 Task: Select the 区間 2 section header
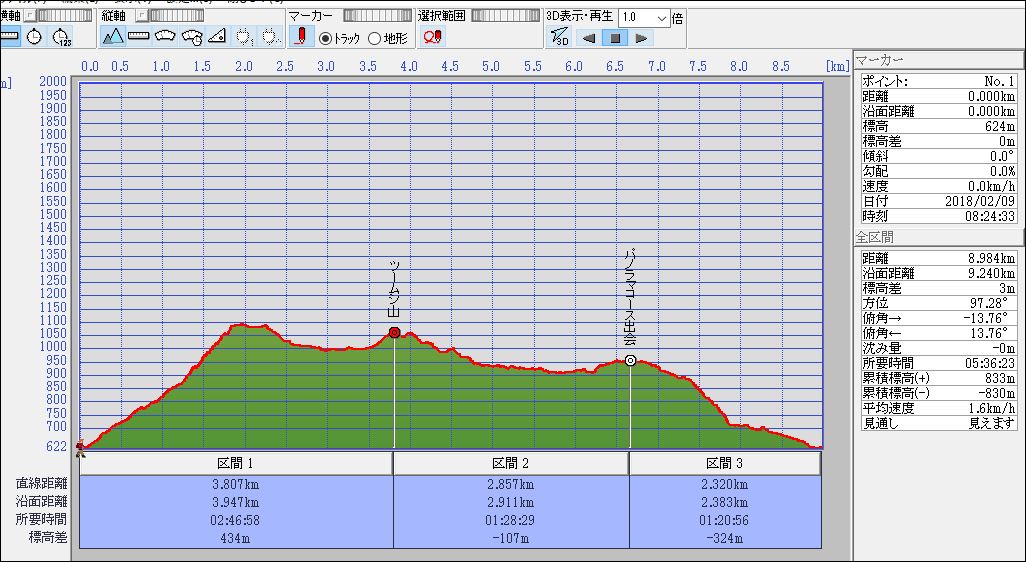click(x=511, y=463)
